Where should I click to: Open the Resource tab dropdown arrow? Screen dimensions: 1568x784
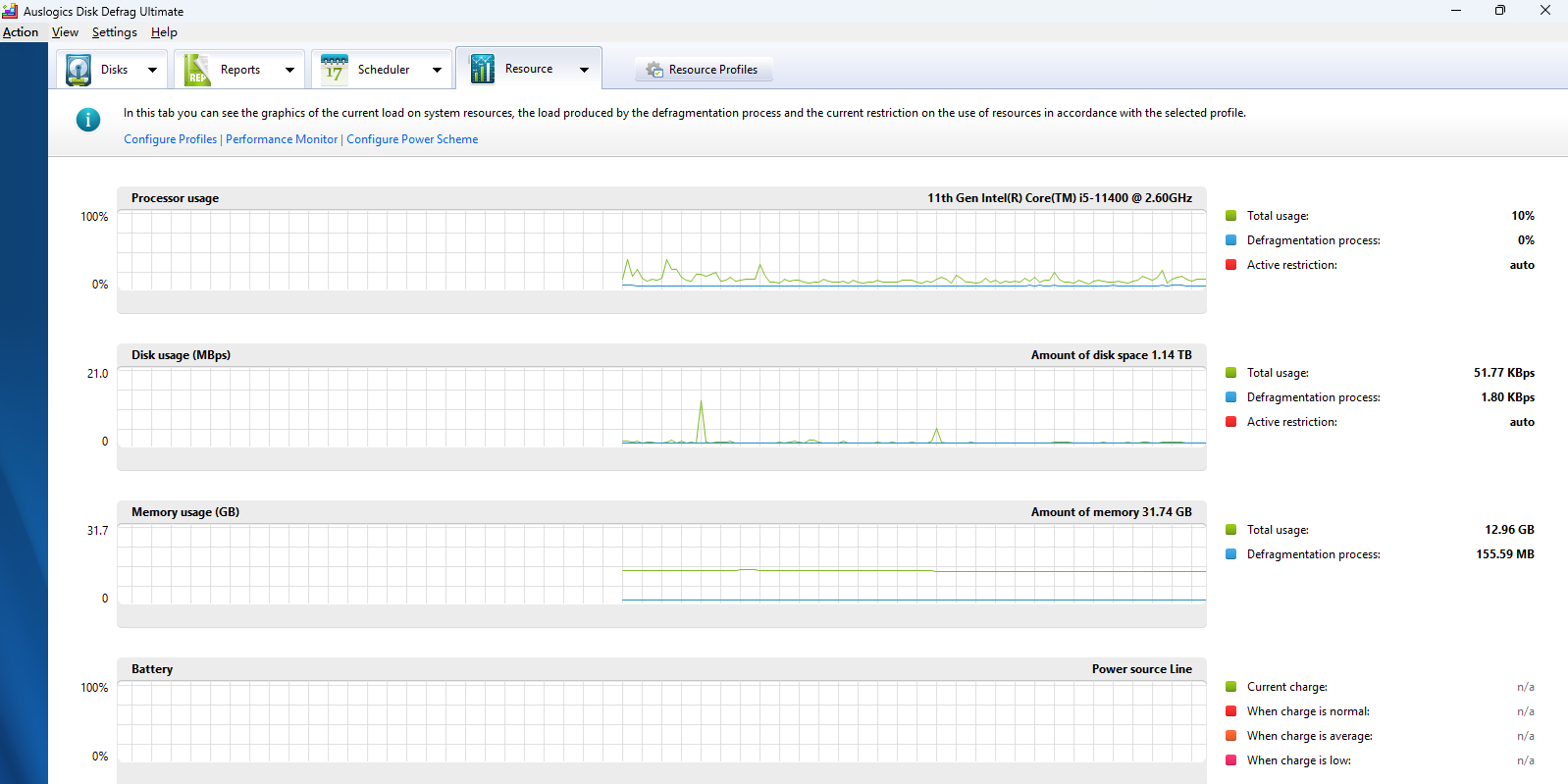tap(584, 70)
